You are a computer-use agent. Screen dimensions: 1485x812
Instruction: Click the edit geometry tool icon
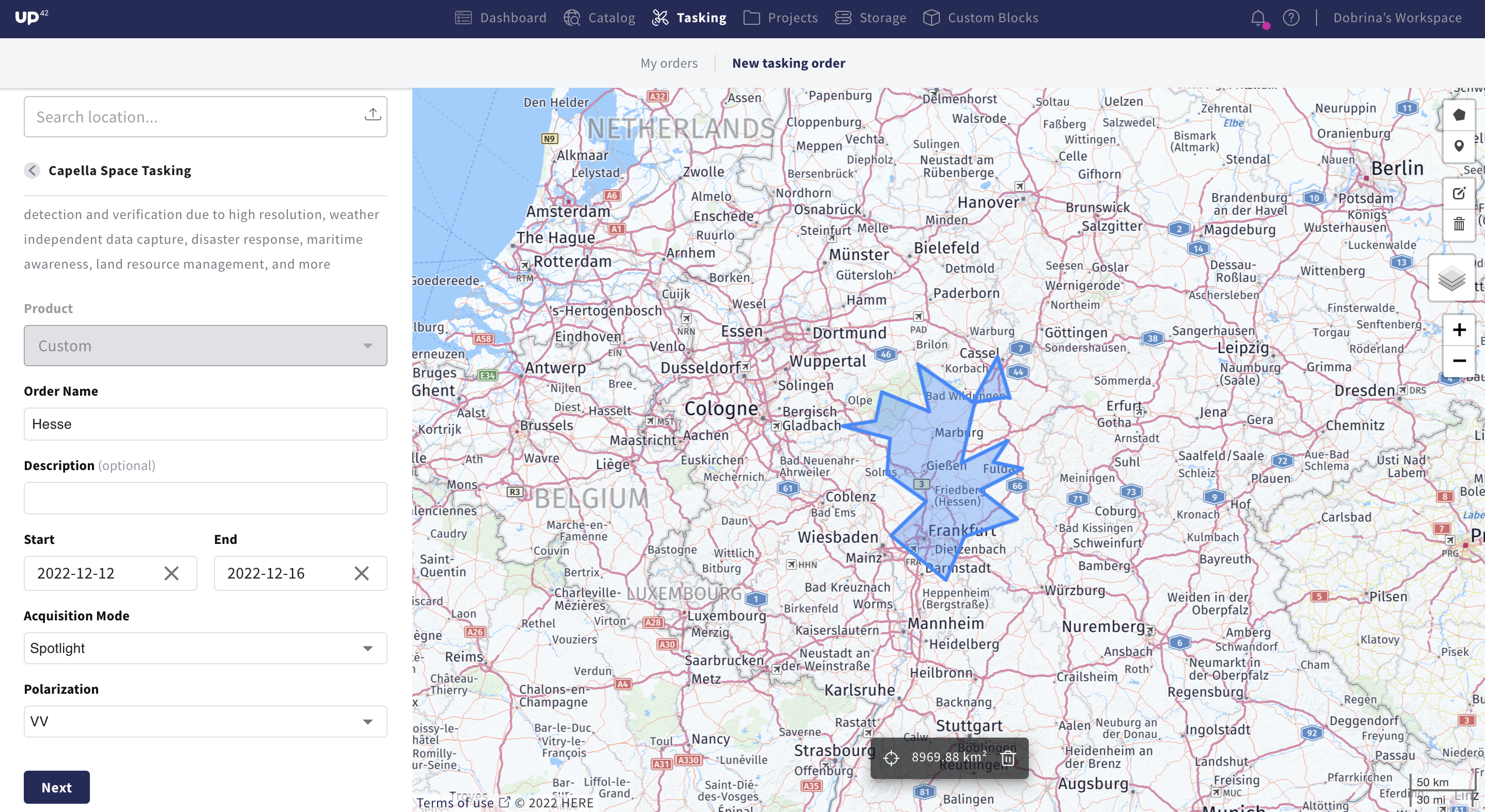(1459, 194)
